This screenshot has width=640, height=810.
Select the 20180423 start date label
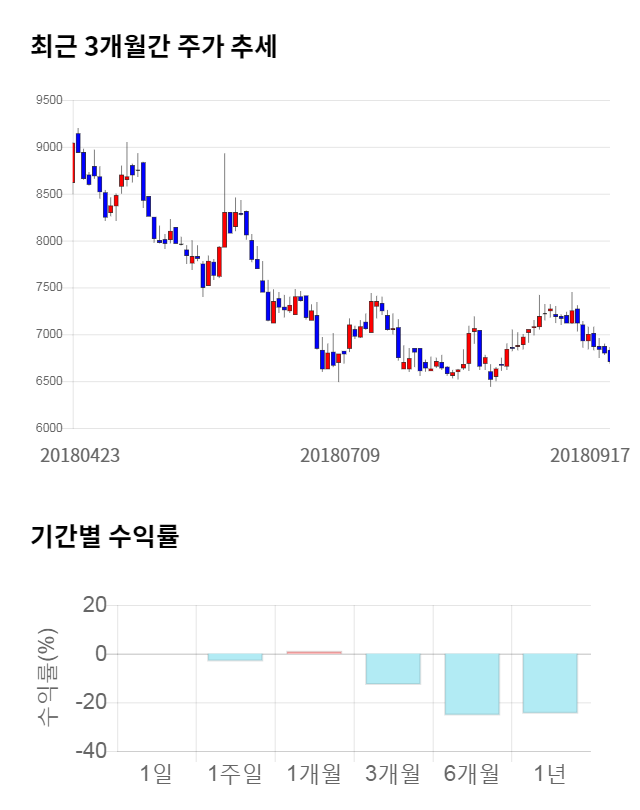coord(80,455)
